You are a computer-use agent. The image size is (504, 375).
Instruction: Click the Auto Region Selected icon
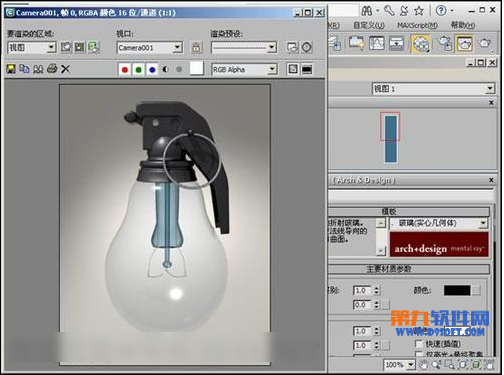[80, 48]
